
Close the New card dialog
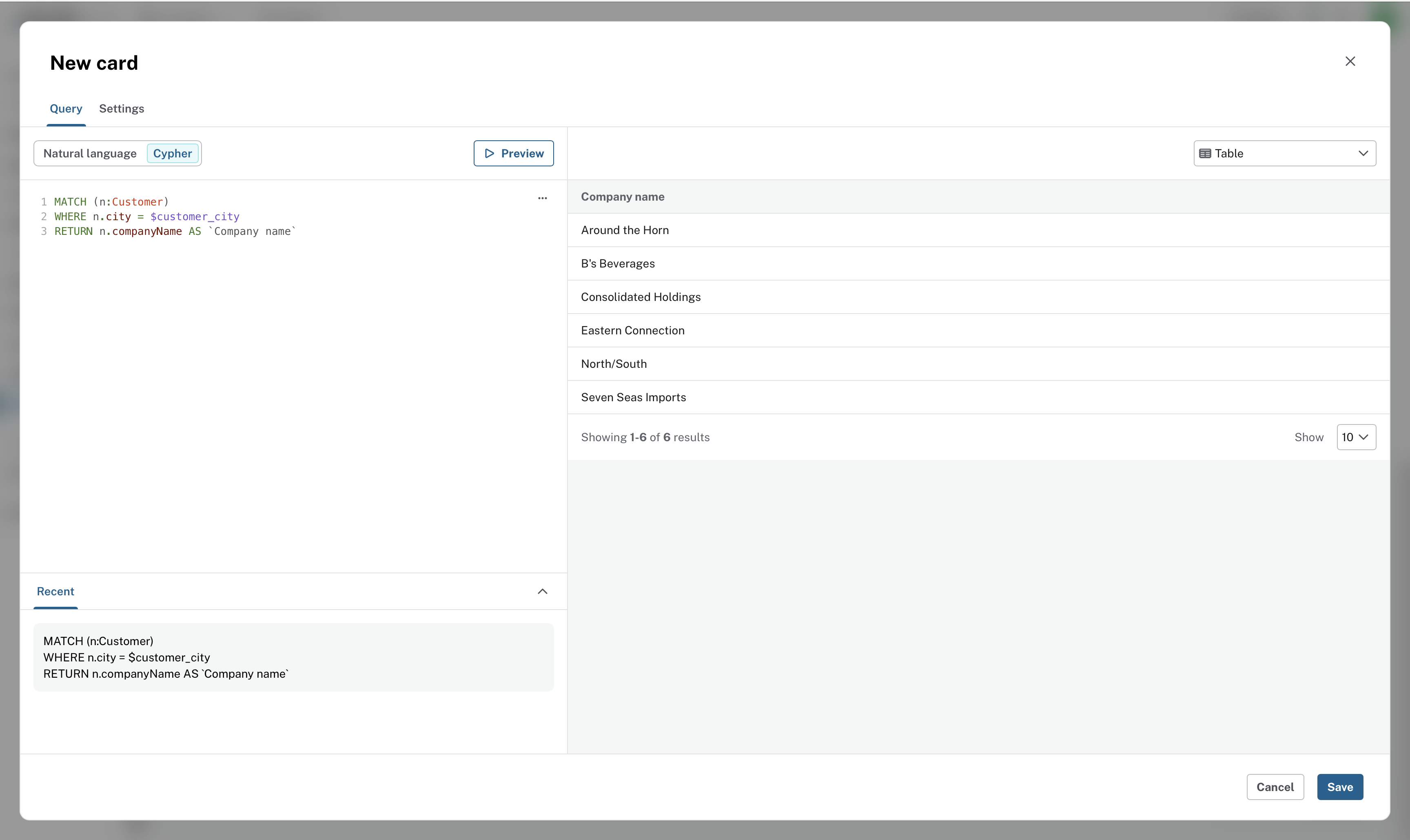coord(1350,61)
